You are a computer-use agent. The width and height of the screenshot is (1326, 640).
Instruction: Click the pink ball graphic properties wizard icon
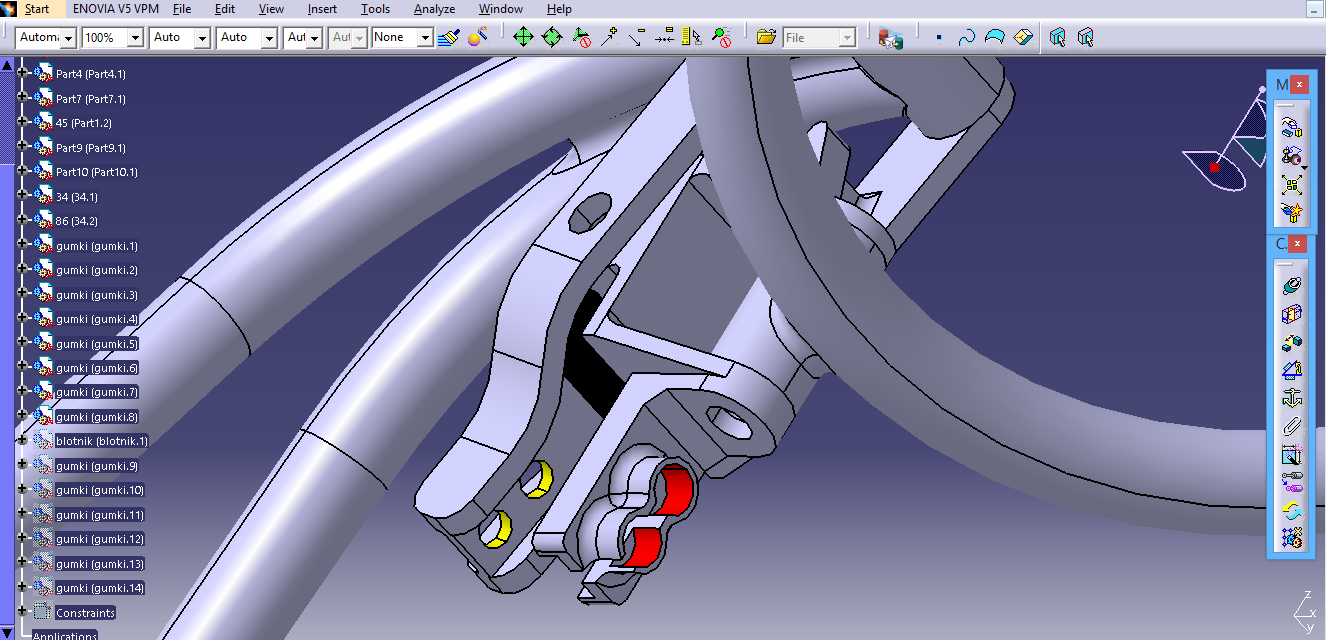[x=477, y=37]
